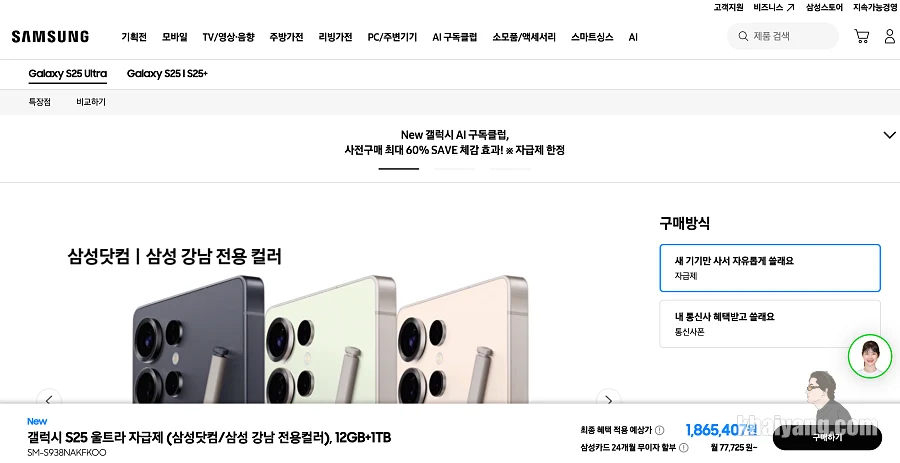This screenshot has height=463, width=900.
Task: Click info icon beside 최종 혜택 적용 예상가
Action: [x=660, y=430]
